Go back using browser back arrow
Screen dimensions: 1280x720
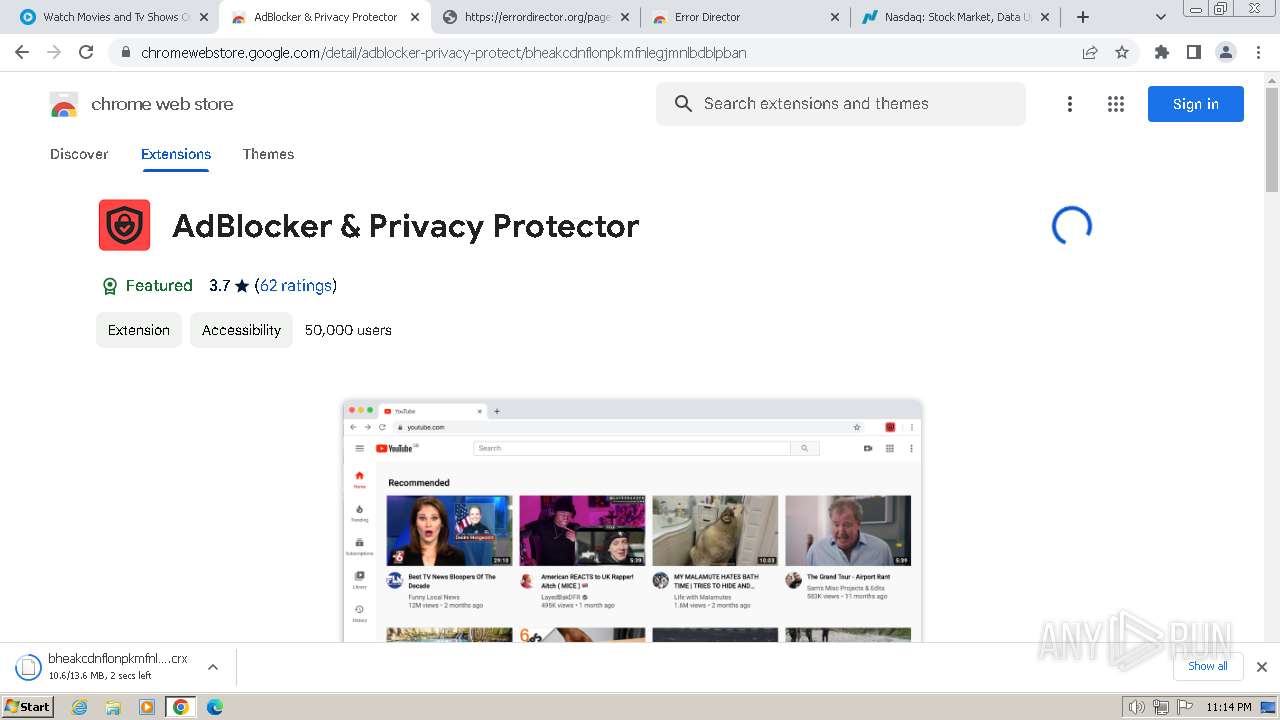[x=22, y=53]
